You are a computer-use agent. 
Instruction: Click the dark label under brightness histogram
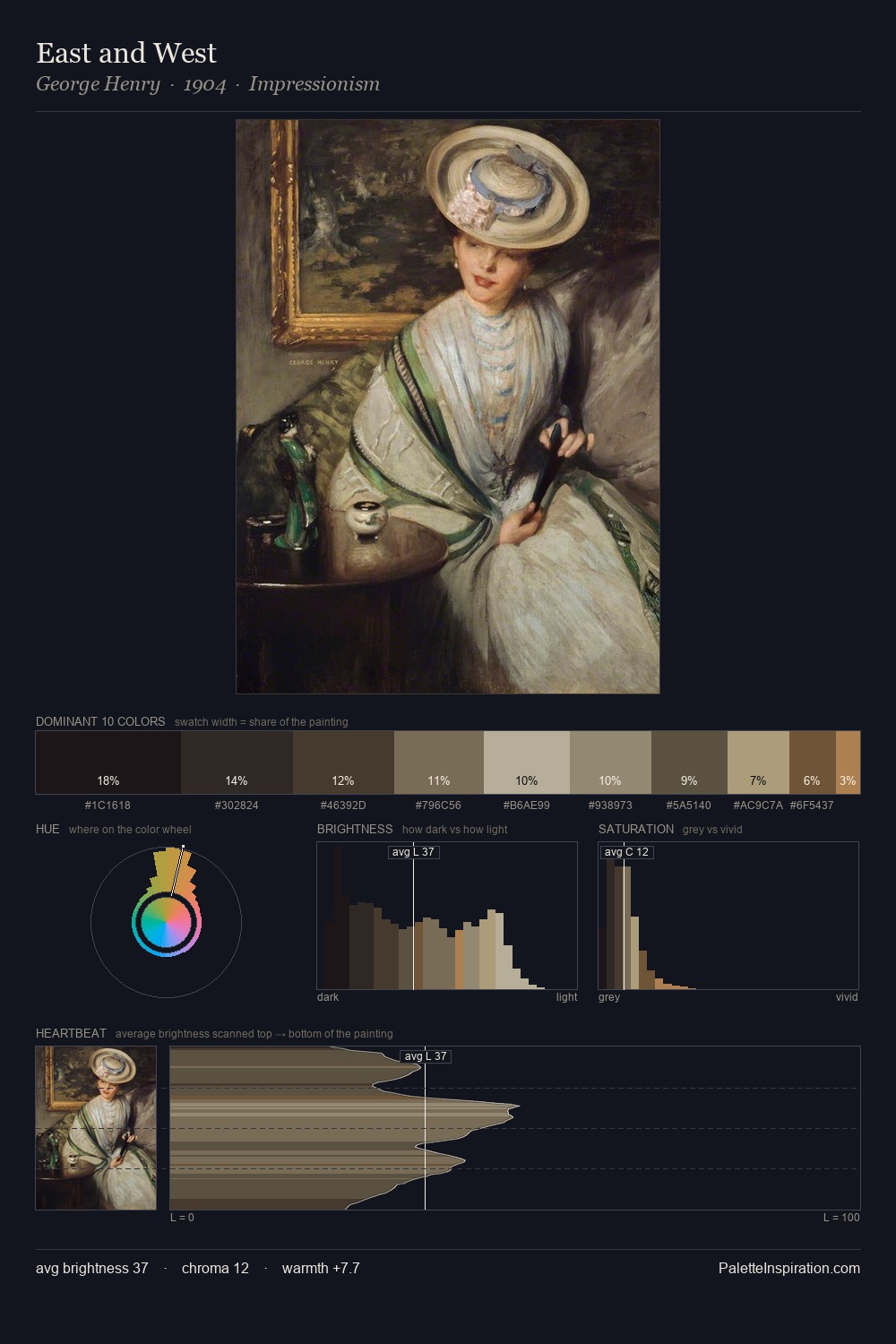point(328,997)
